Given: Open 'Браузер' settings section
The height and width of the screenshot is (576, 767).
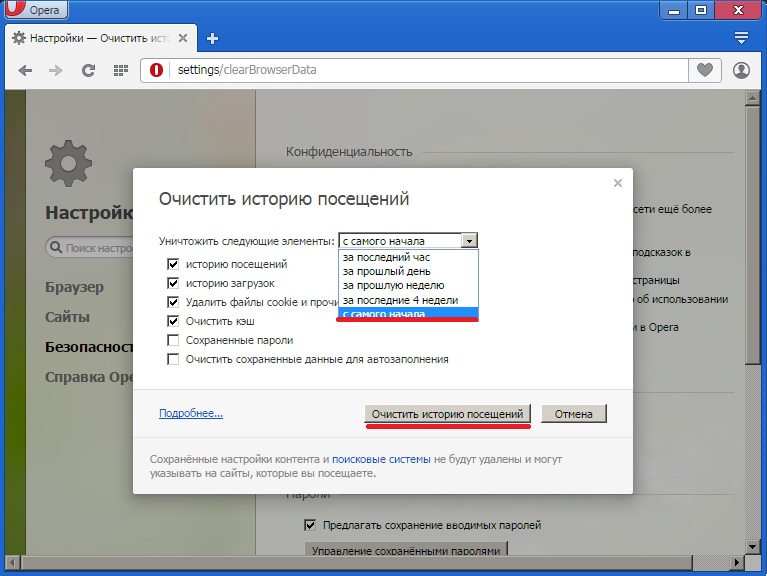Looking at the screenshot, I should click(74, 287).
